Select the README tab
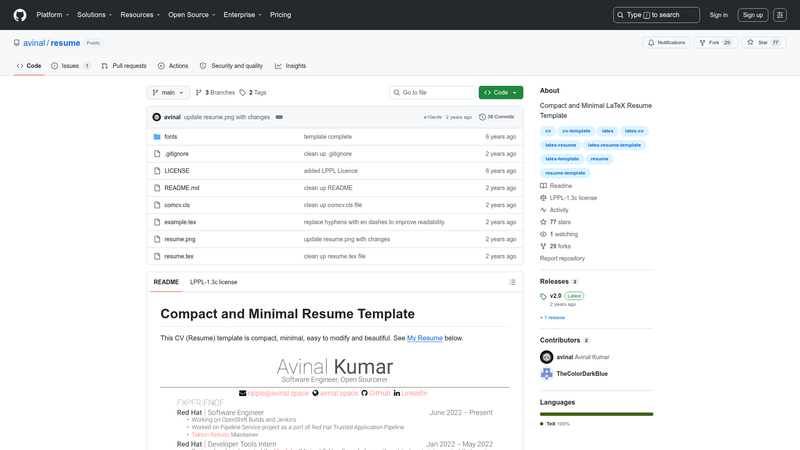Screen dimensions: 800x450 [166, 282]
